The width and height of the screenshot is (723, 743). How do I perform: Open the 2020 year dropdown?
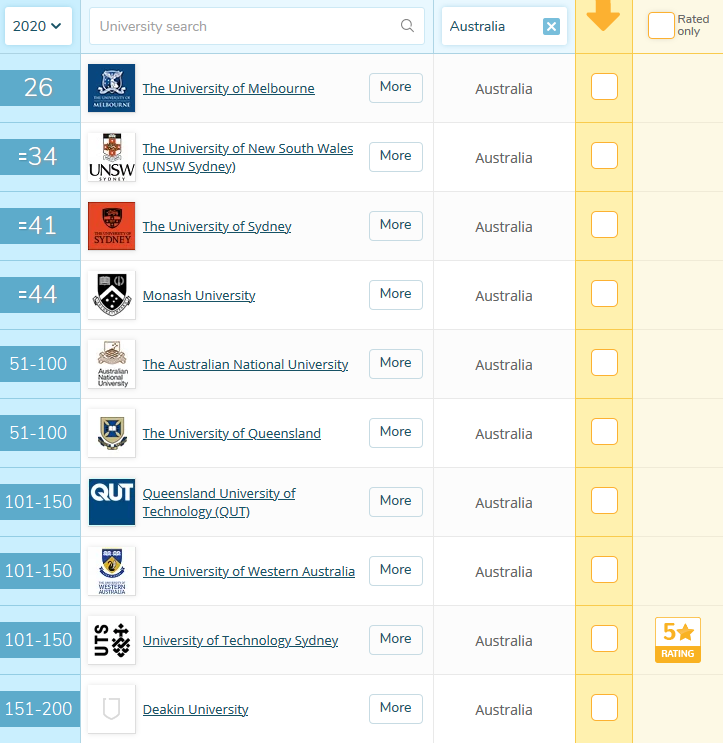[39, 26]
